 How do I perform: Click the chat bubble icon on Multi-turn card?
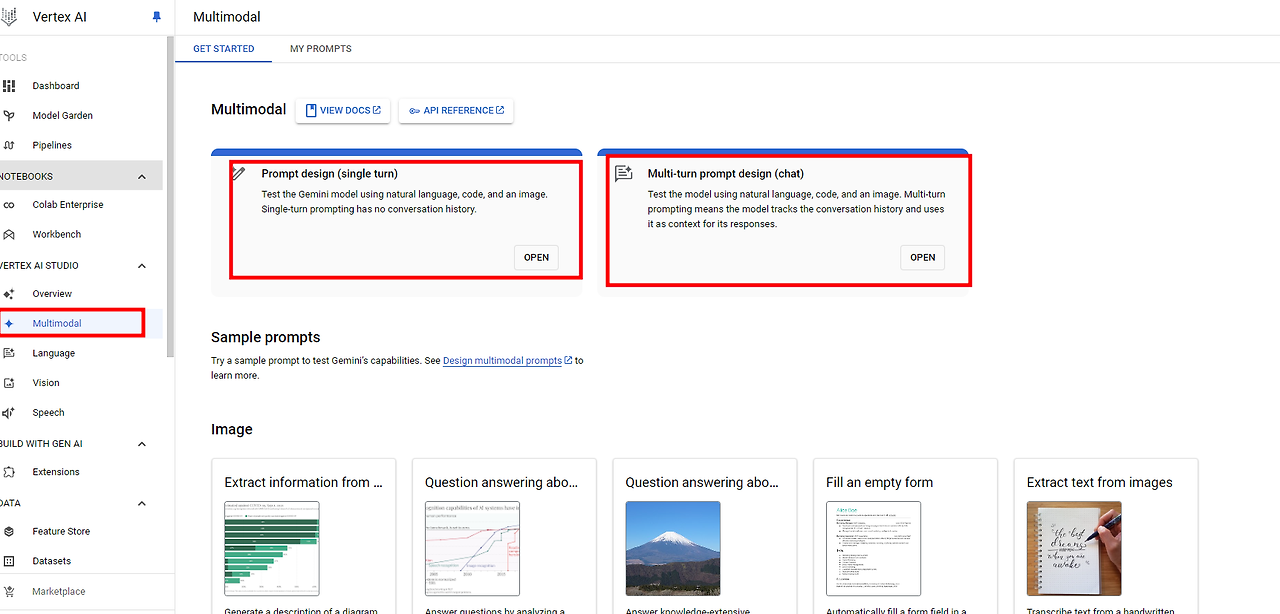pos(624,173)
